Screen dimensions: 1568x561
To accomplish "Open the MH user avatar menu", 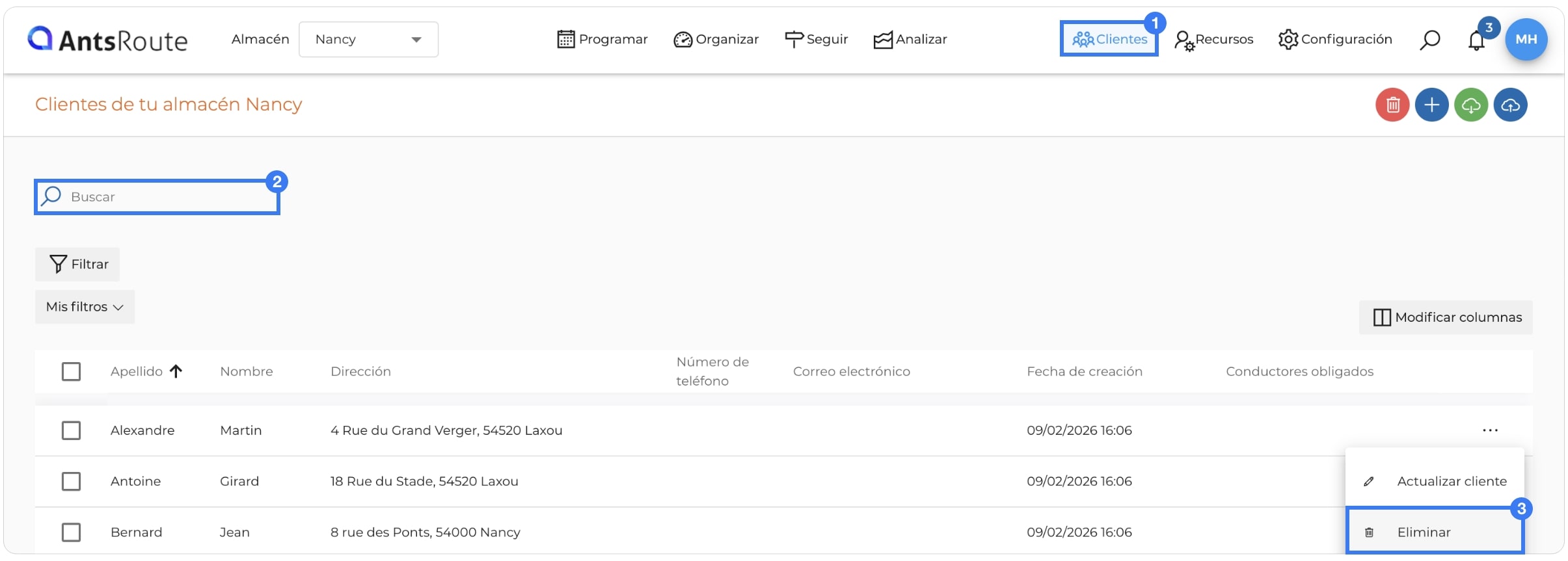I will coord(1526,39).
